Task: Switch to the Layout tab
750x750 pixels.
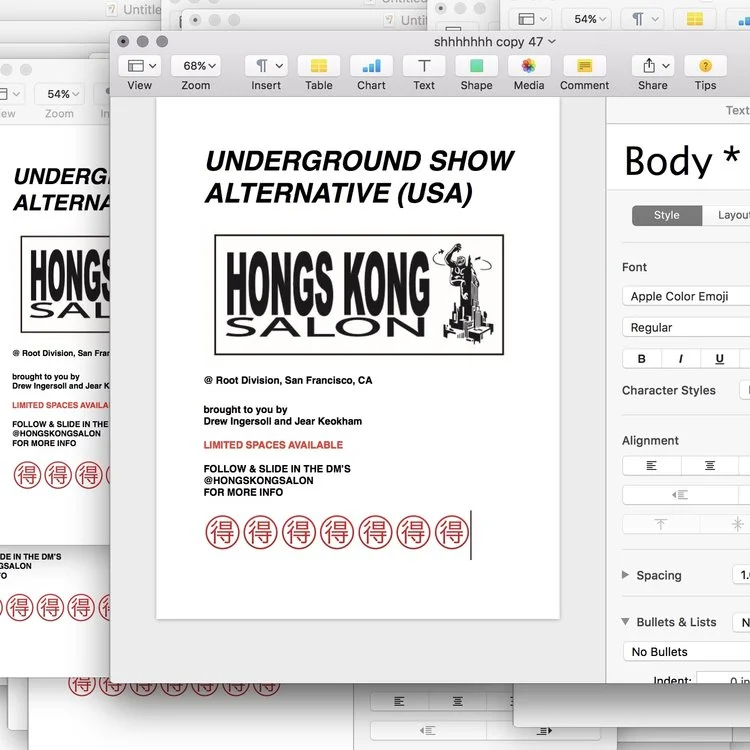Action: point(727,215)
